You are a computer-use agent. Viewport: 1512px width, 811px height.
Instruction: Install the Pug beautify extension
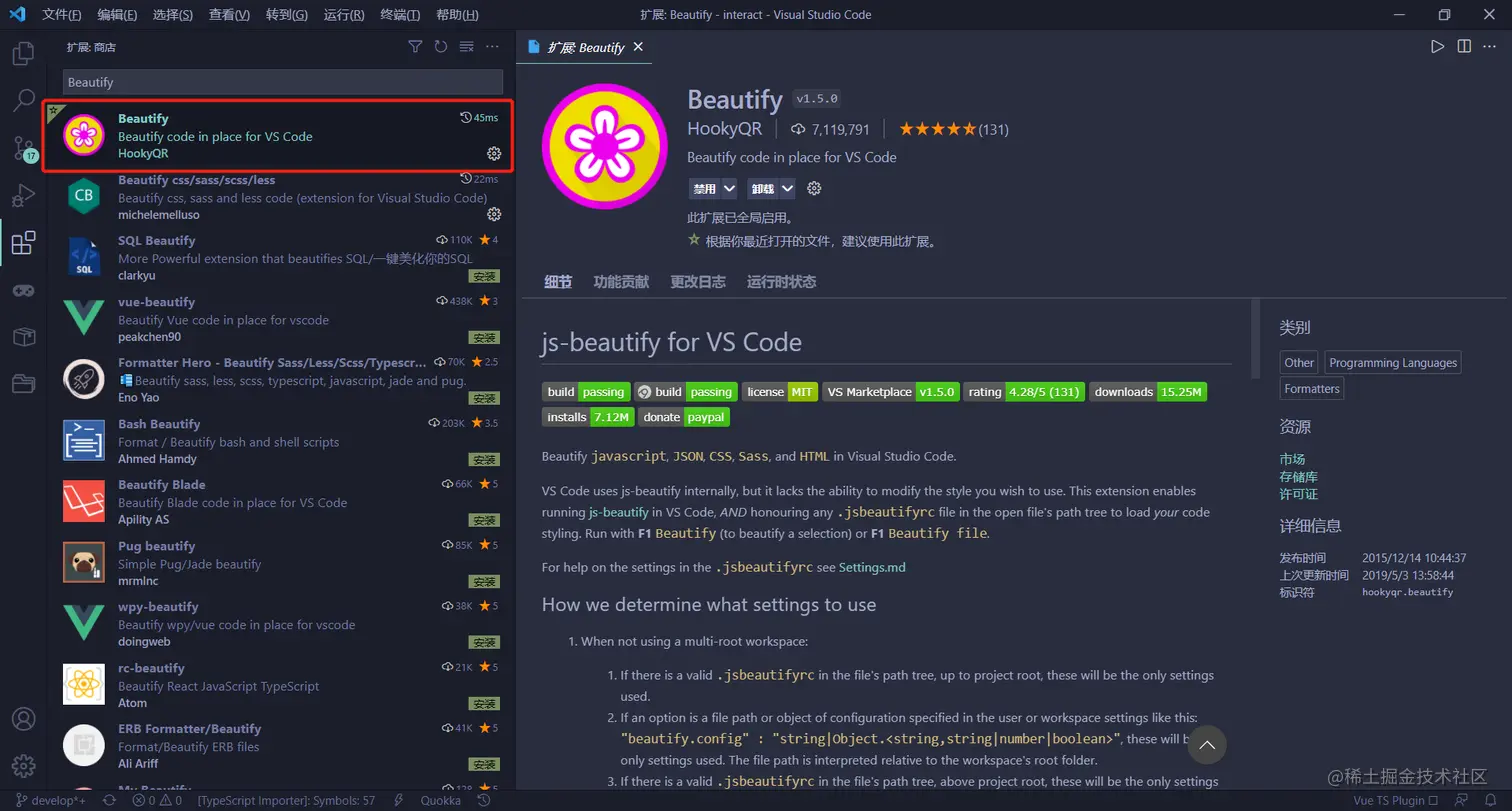485,581
